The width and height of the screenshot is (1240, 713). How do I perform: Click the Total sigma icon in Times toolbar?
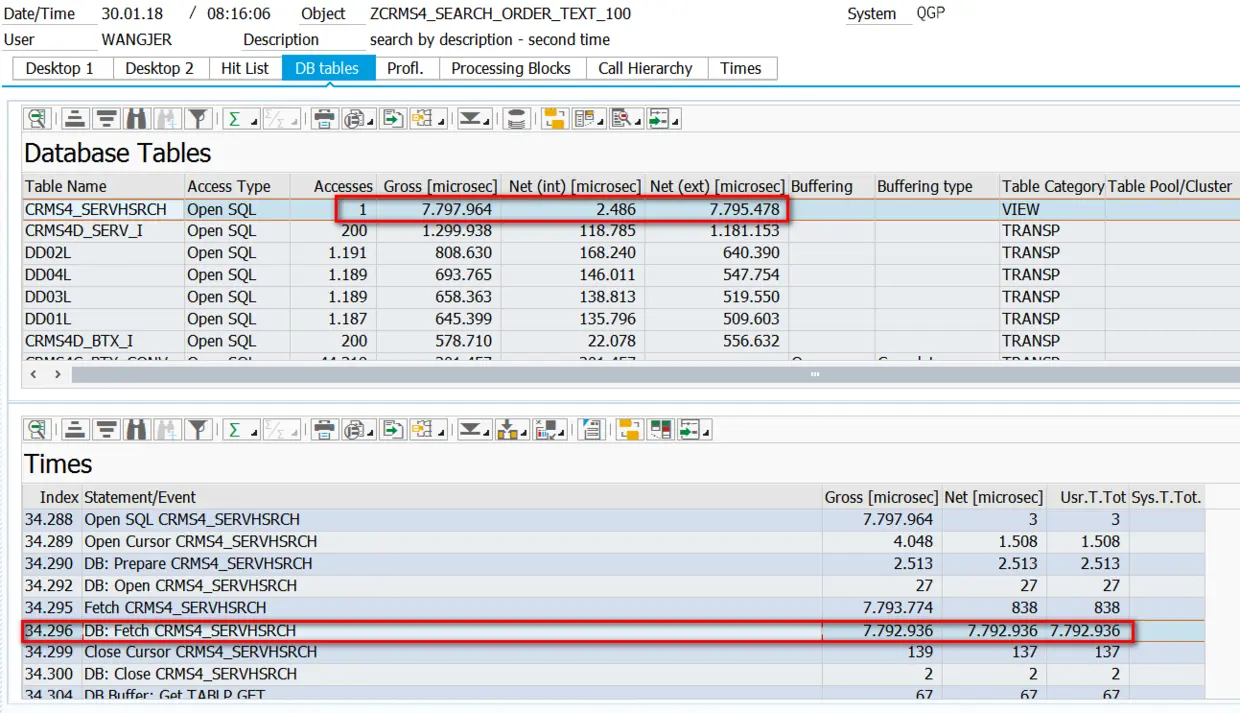(235, 430)
